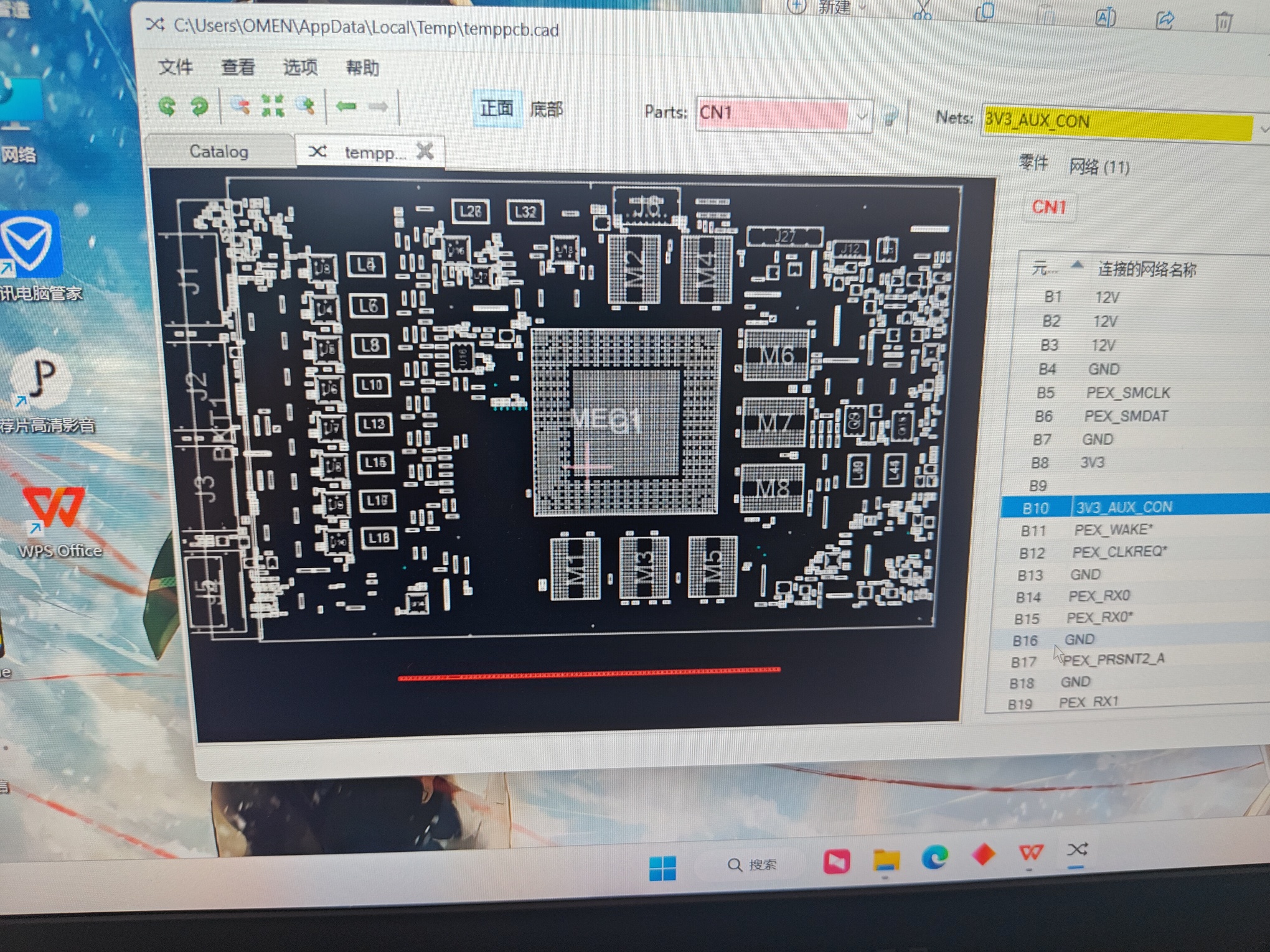Toggle the 底部 bottom side view
1270x952 pixels.
point(547,110)
